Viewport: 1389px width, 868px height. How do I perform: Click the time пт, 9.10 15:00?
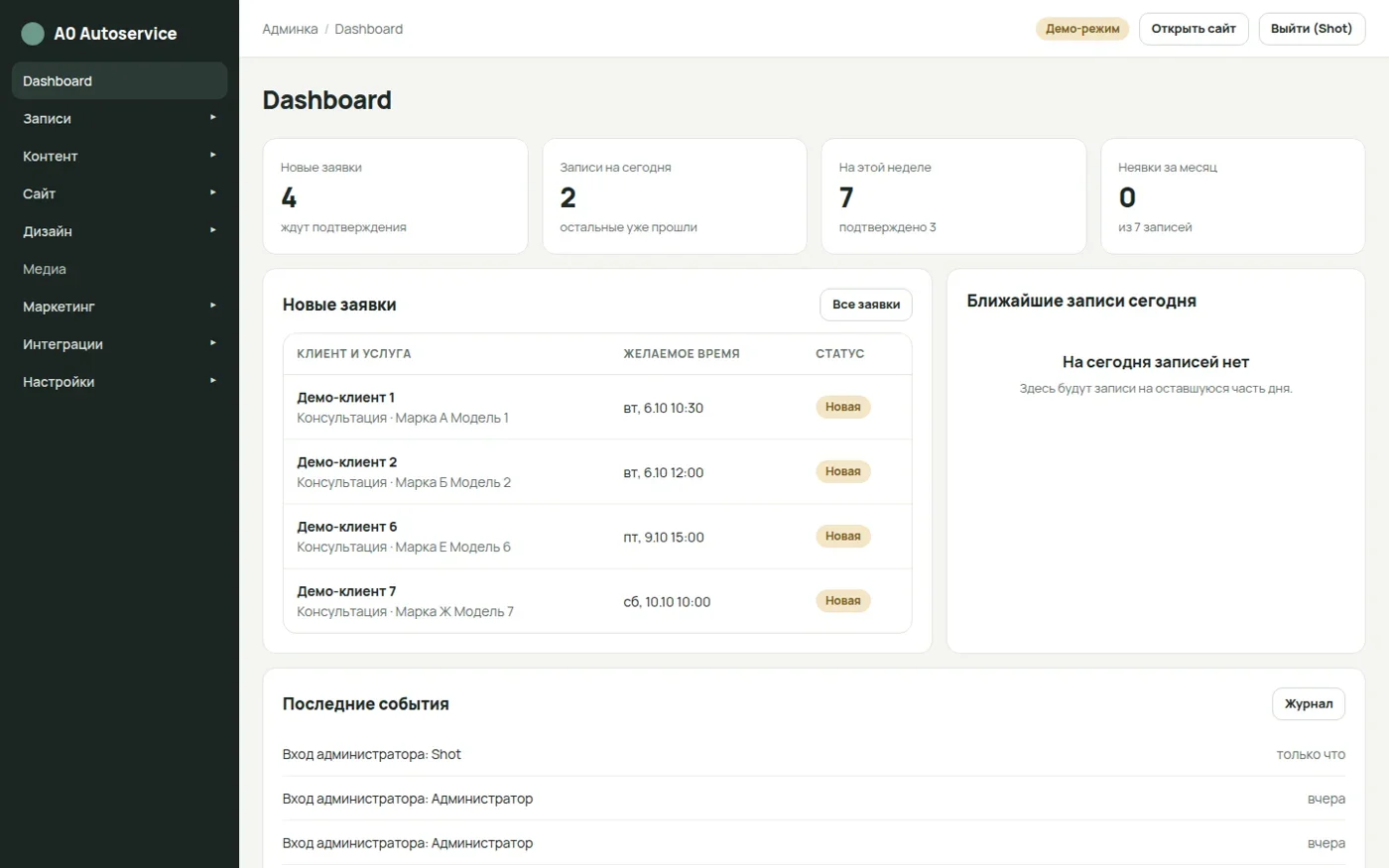(x=663, y=538)
